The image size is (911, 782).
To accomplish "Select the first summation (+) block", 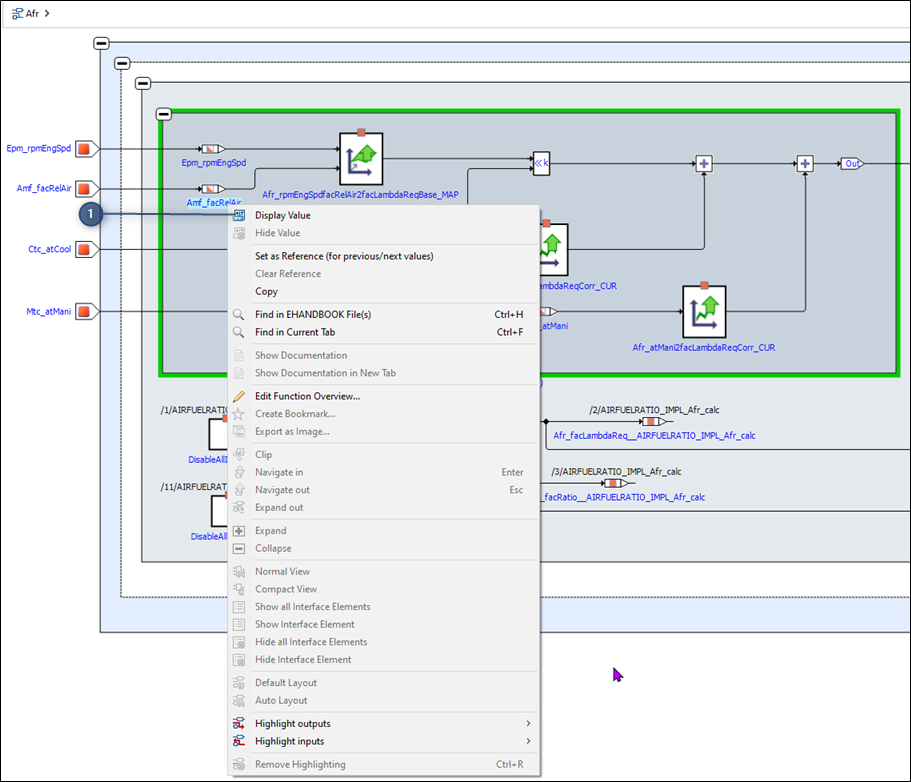I will point(704,163).
